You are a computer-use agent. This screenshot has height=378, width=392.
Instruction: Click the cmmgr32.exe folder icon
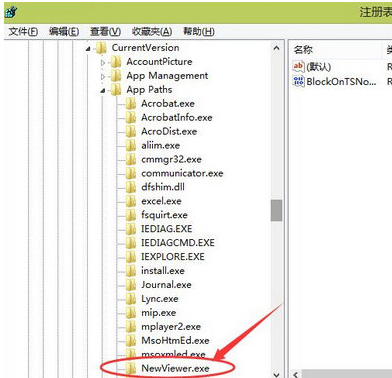click(131, 160)
